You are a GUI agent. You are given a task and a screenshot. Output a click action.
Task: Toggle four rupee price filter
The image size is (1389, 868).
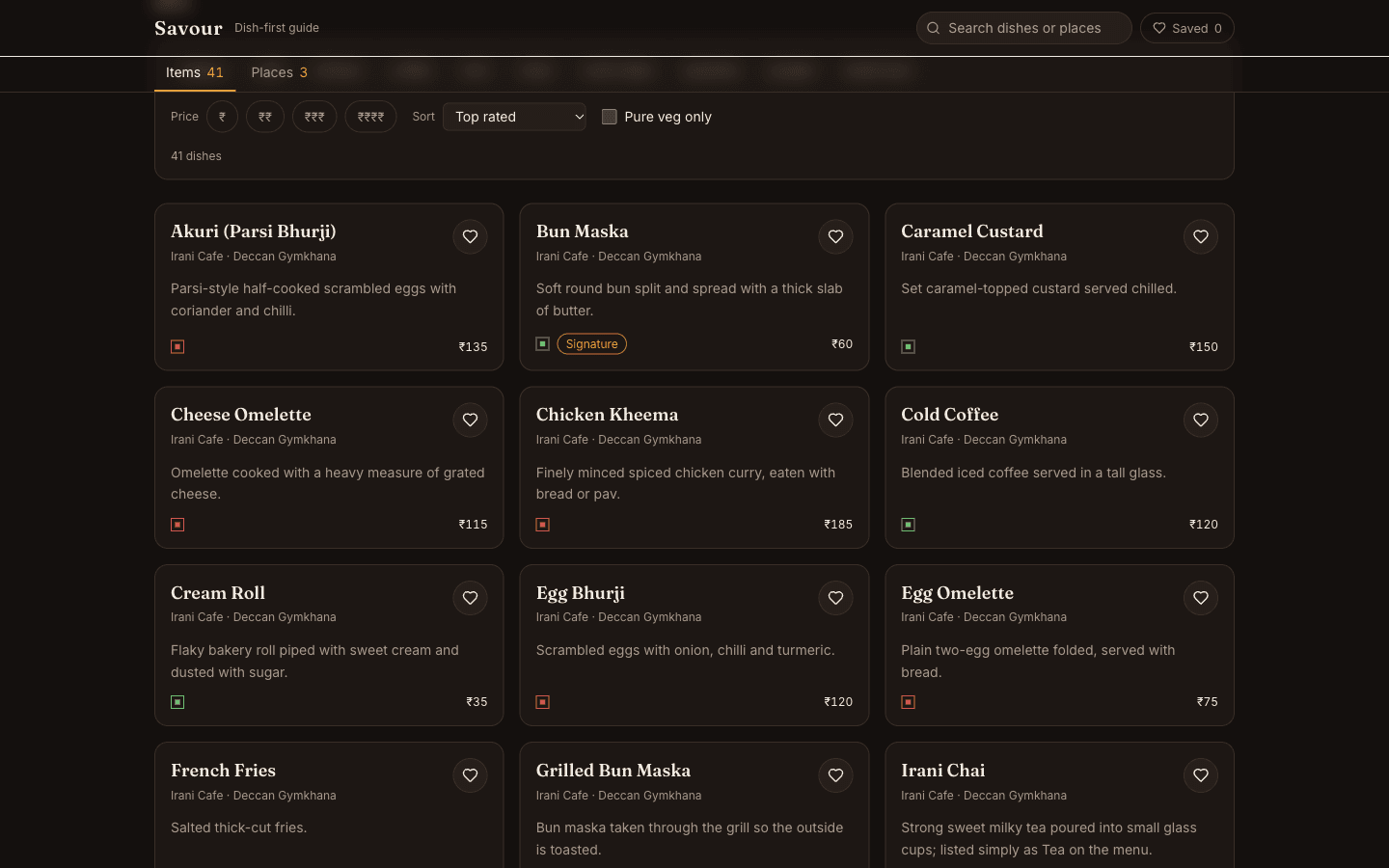pyautogui.click(x=370, y=117)
